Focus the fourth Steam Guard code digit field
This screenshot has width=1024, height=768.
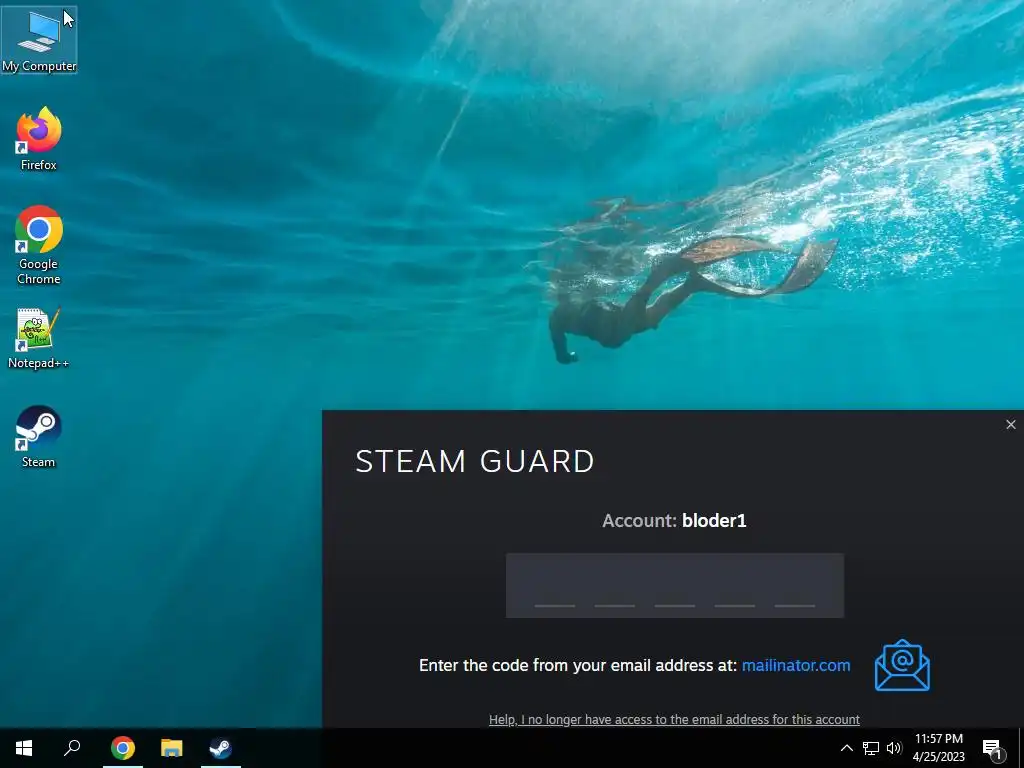(735, 586)
